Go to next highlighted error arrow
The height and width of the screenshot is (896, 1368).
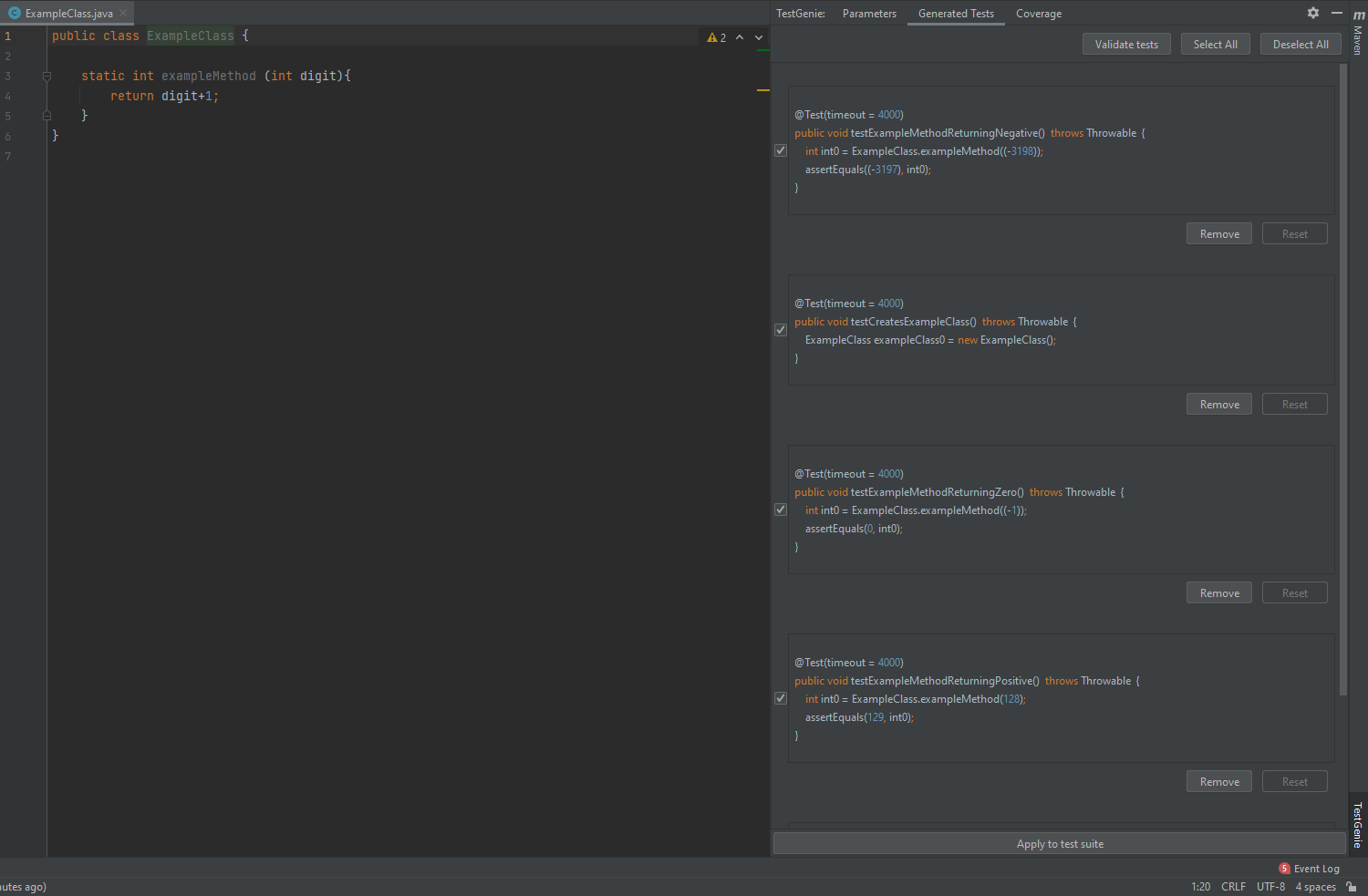click(x=759, y=37)
